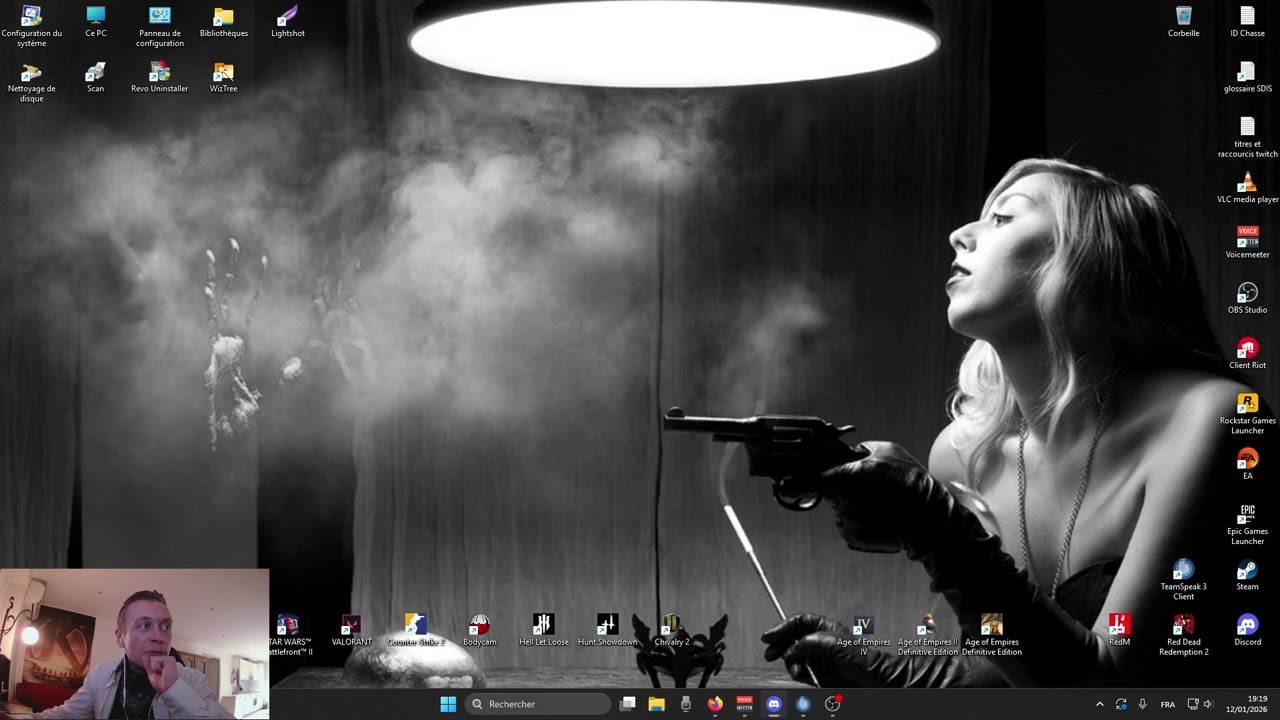Viewport: 1280px width, 720px height.
Task: Select the OBS Studio desktop icon
Action: (x=1247, y=298)
